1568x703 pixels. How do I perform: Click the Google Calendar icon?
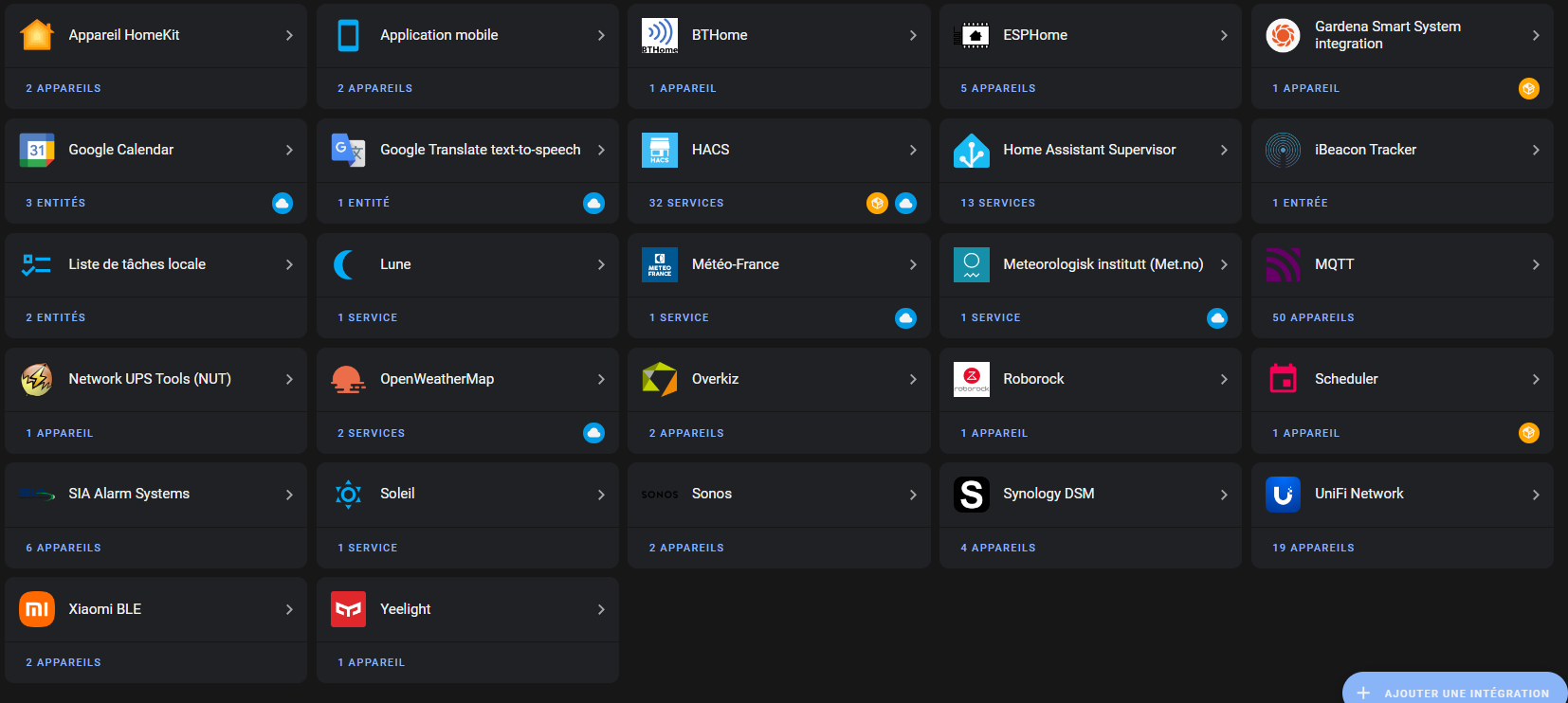[37, 150]
